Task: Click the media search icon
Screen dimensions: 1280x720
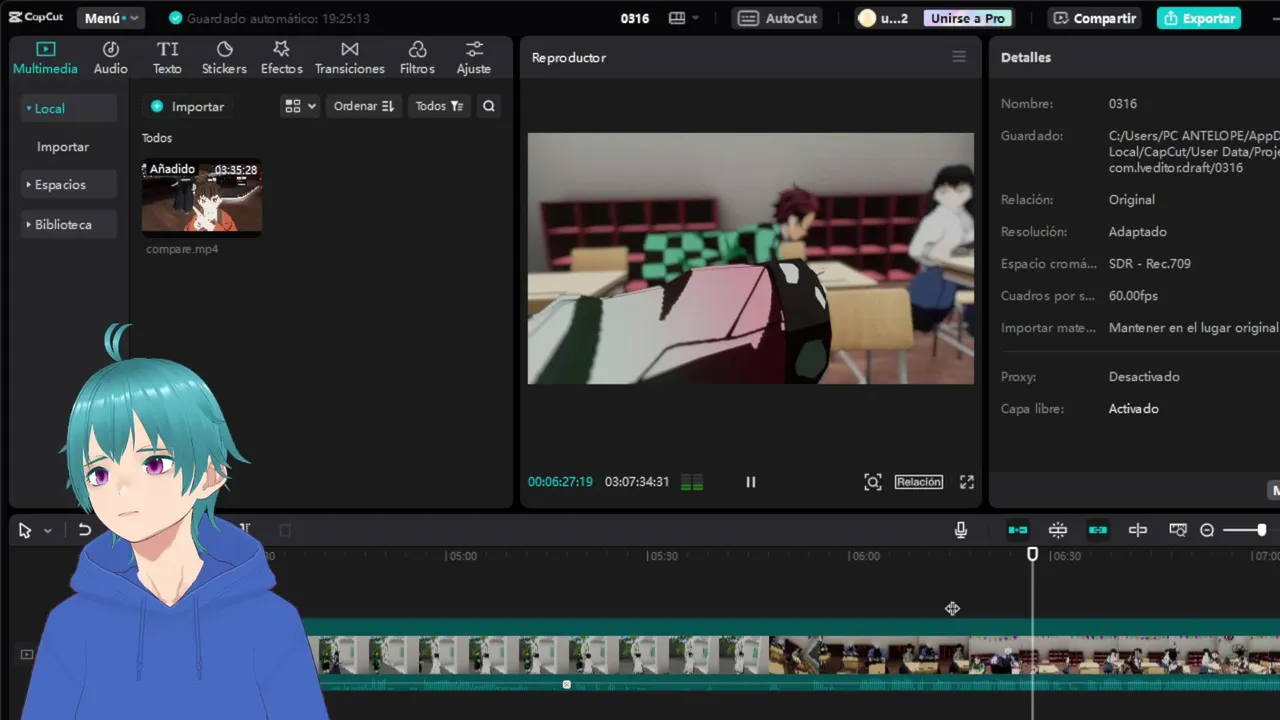Action: click(489, 106)
